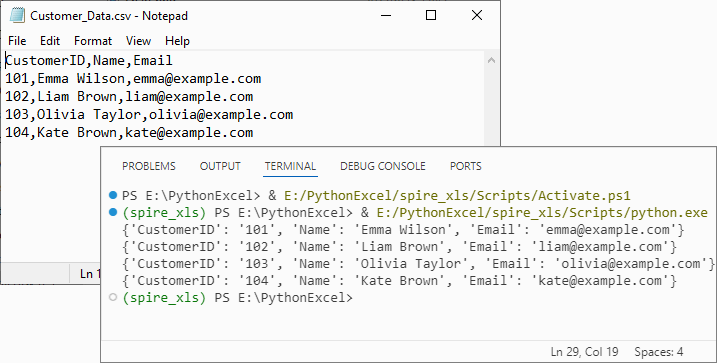The width and height of the screenshot is (717, 363).
Task: Open the Help menu in Notepad
Action: coord(177,41)
